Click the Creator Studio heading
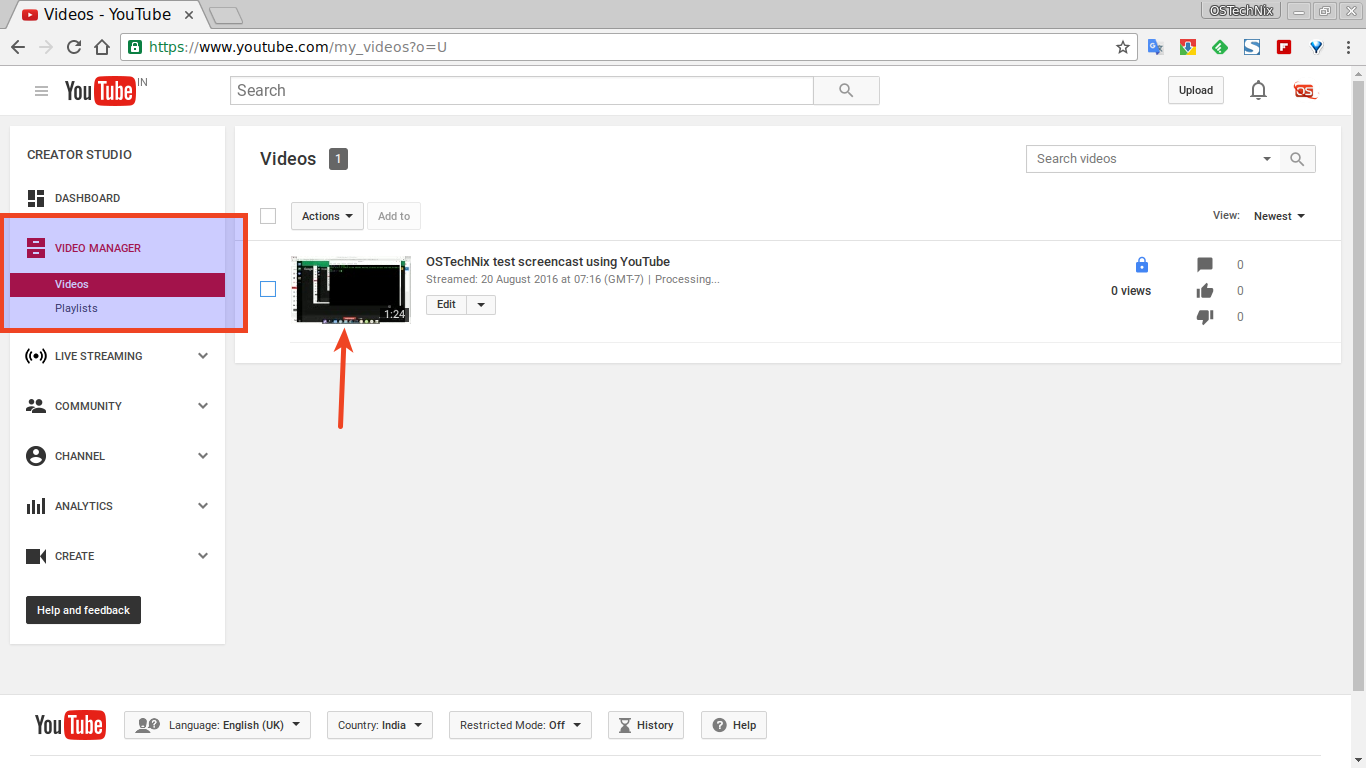This screenshot has width=1366, height=768. tap(79, 155)
